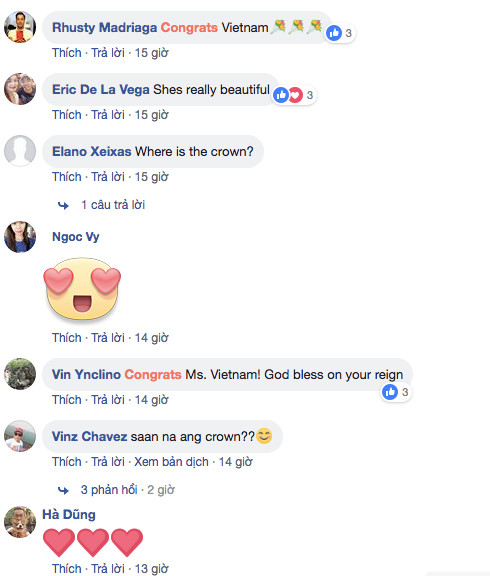The width and height of the screenshot is (490, 576).
Task: Click the heart-eyes emoji sticker by Ngoc Vy
Action: point(82,288)
